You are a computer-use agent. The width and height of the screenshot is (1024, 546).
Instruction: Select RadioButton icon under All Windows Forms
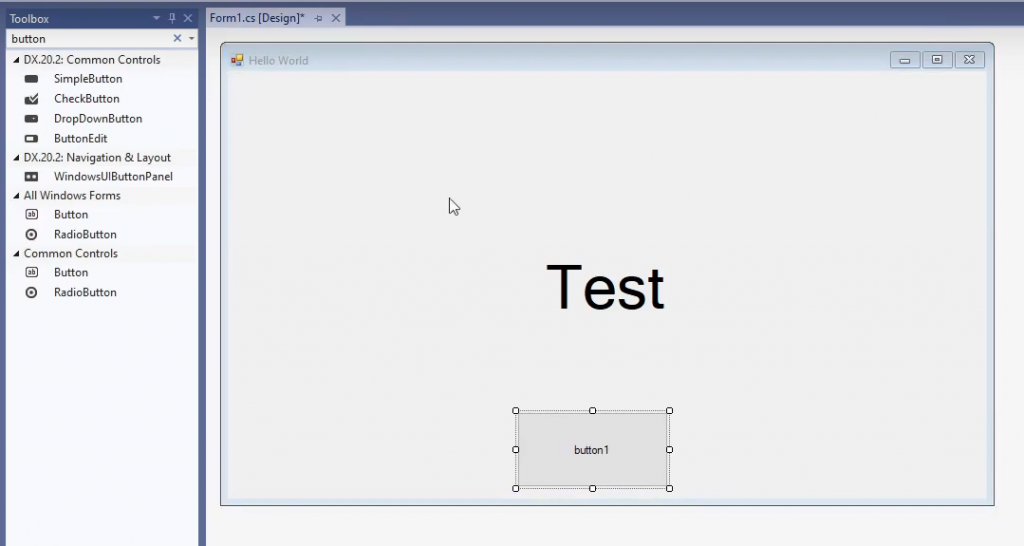click(31, 234)
